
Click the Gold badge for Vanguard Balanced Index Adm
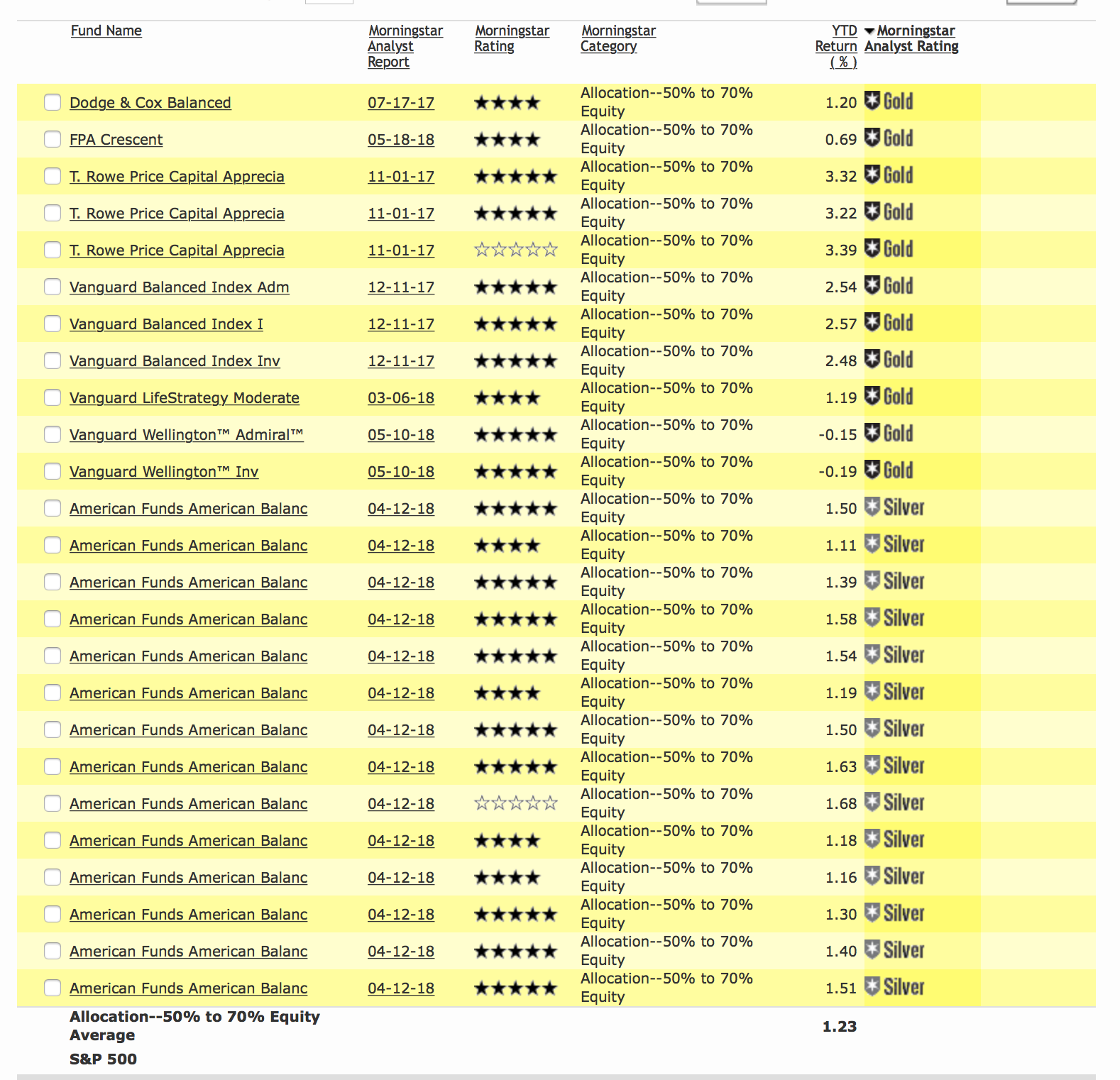click(x=889, y=286)
